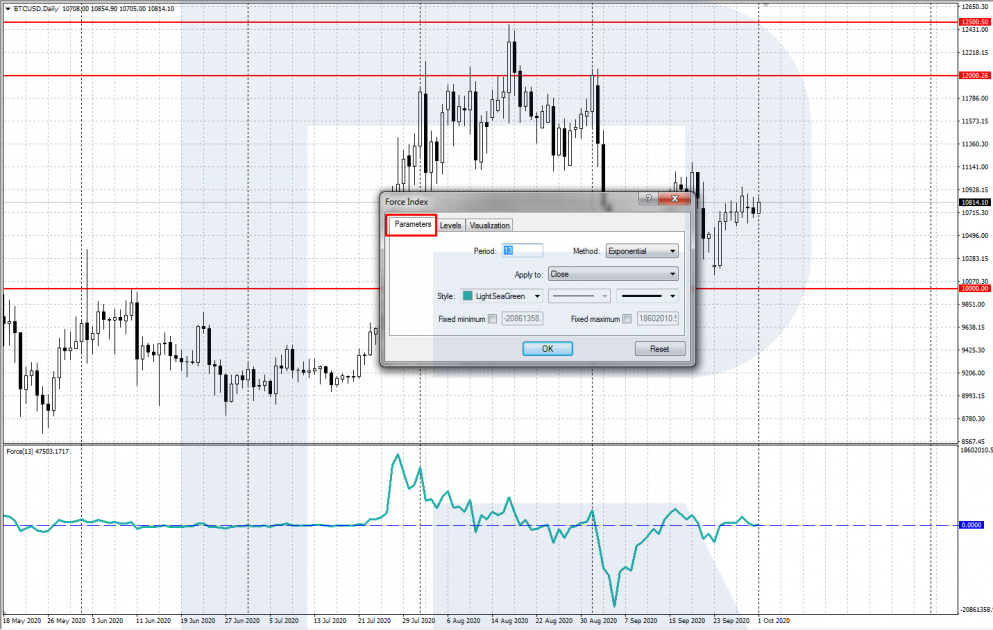
Task: Confirm the settings with OK
Action: click(x=547, y=349)
